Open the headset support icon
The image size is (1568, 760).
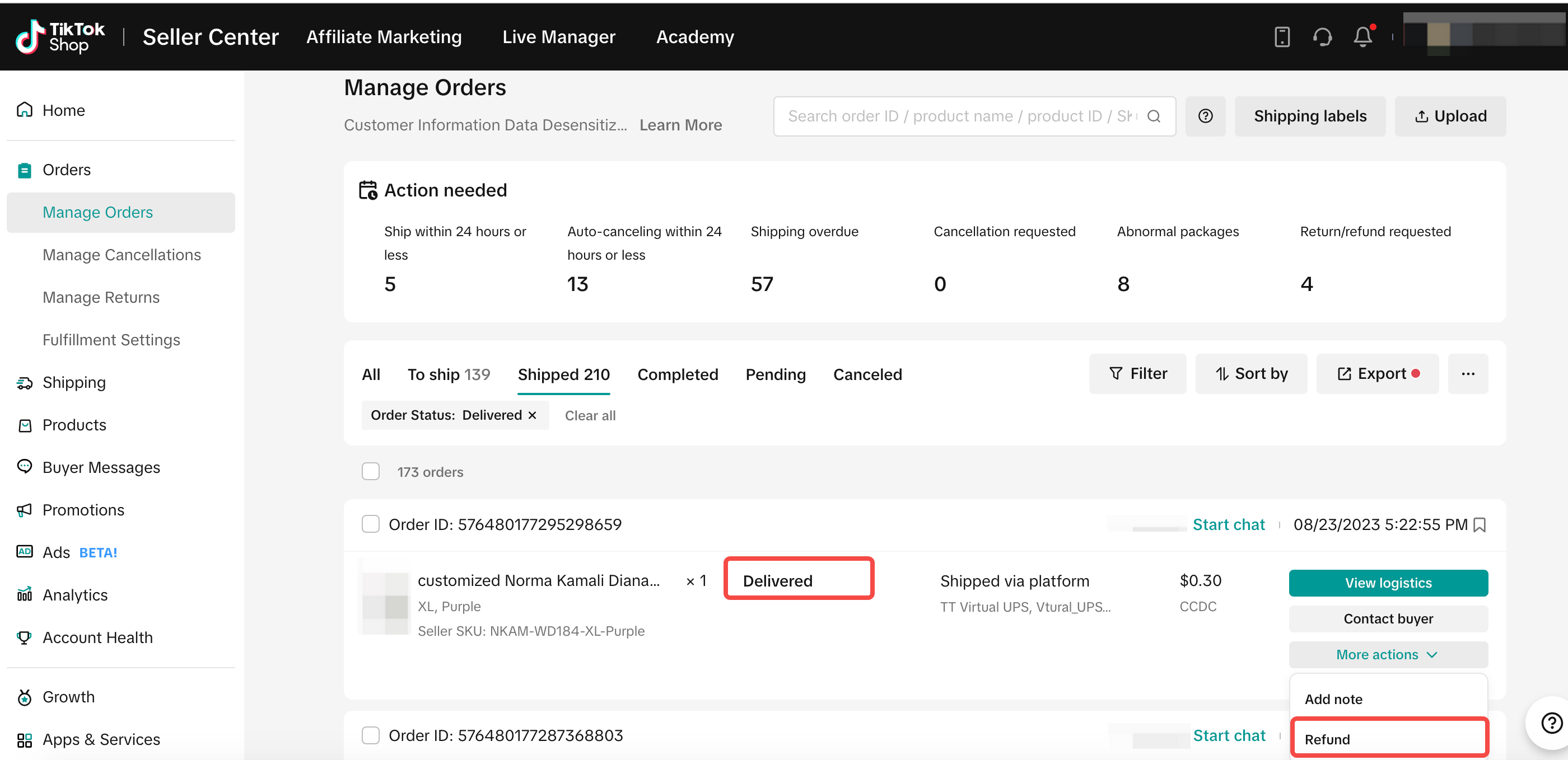tap(1322, 37)
